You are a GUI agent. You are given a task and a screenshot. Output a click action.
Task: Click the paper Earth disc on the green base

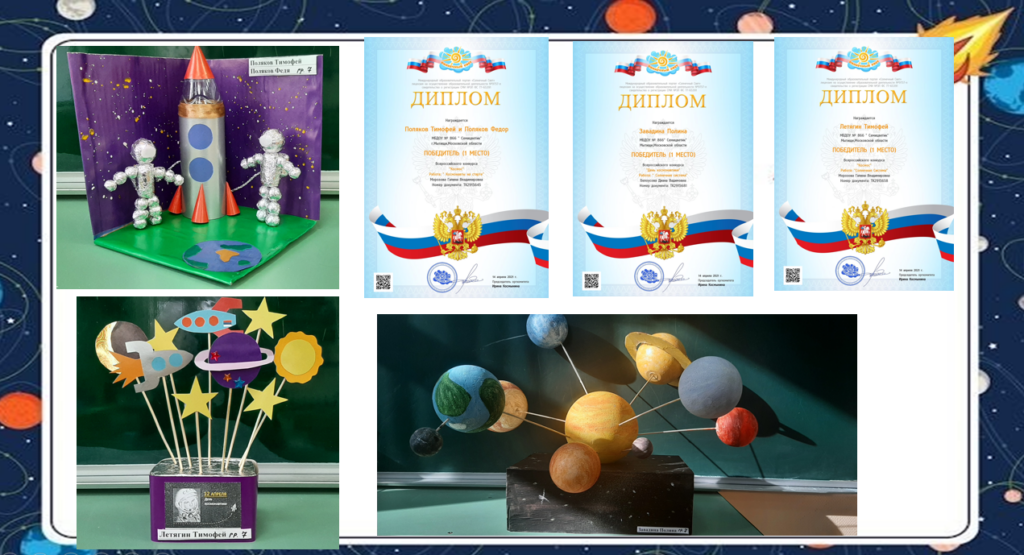(x=222, y=255)
